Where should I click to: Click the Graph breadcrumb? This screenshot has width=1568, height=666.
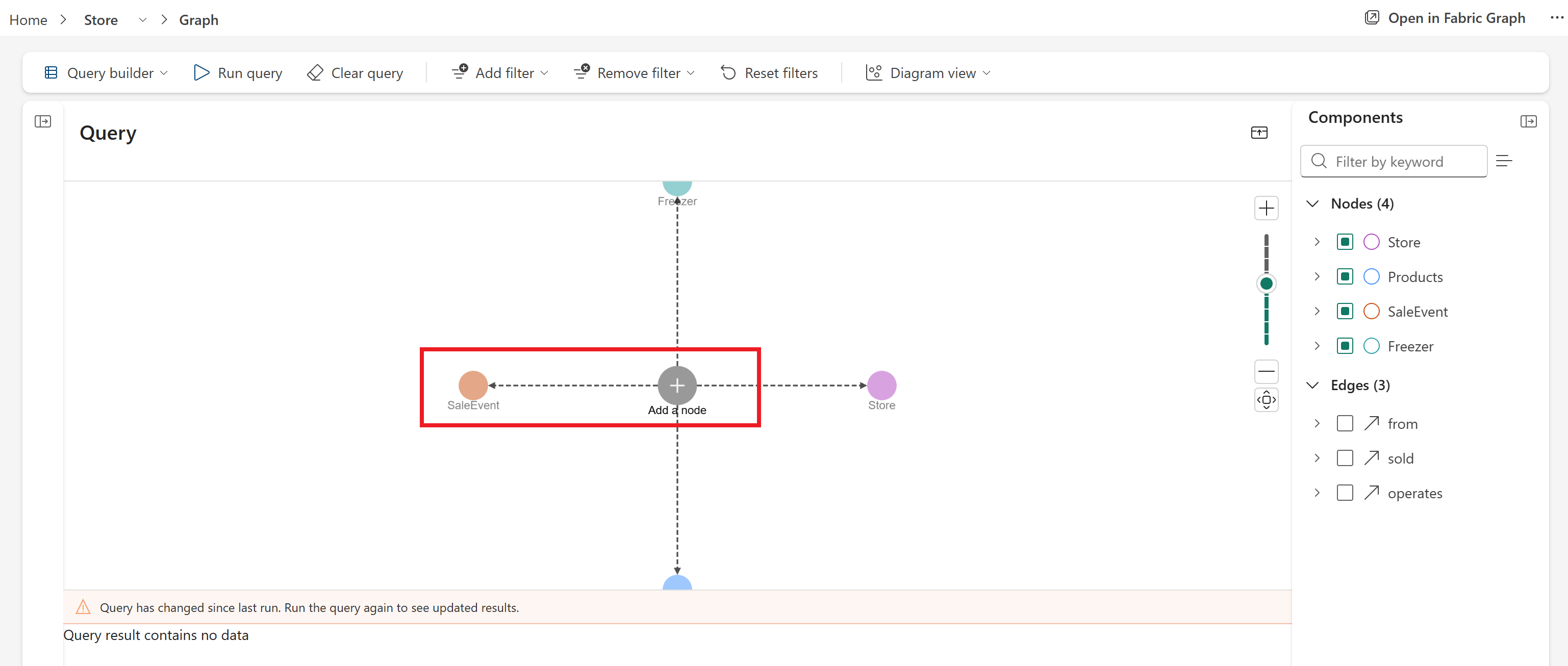coord(198,20)
